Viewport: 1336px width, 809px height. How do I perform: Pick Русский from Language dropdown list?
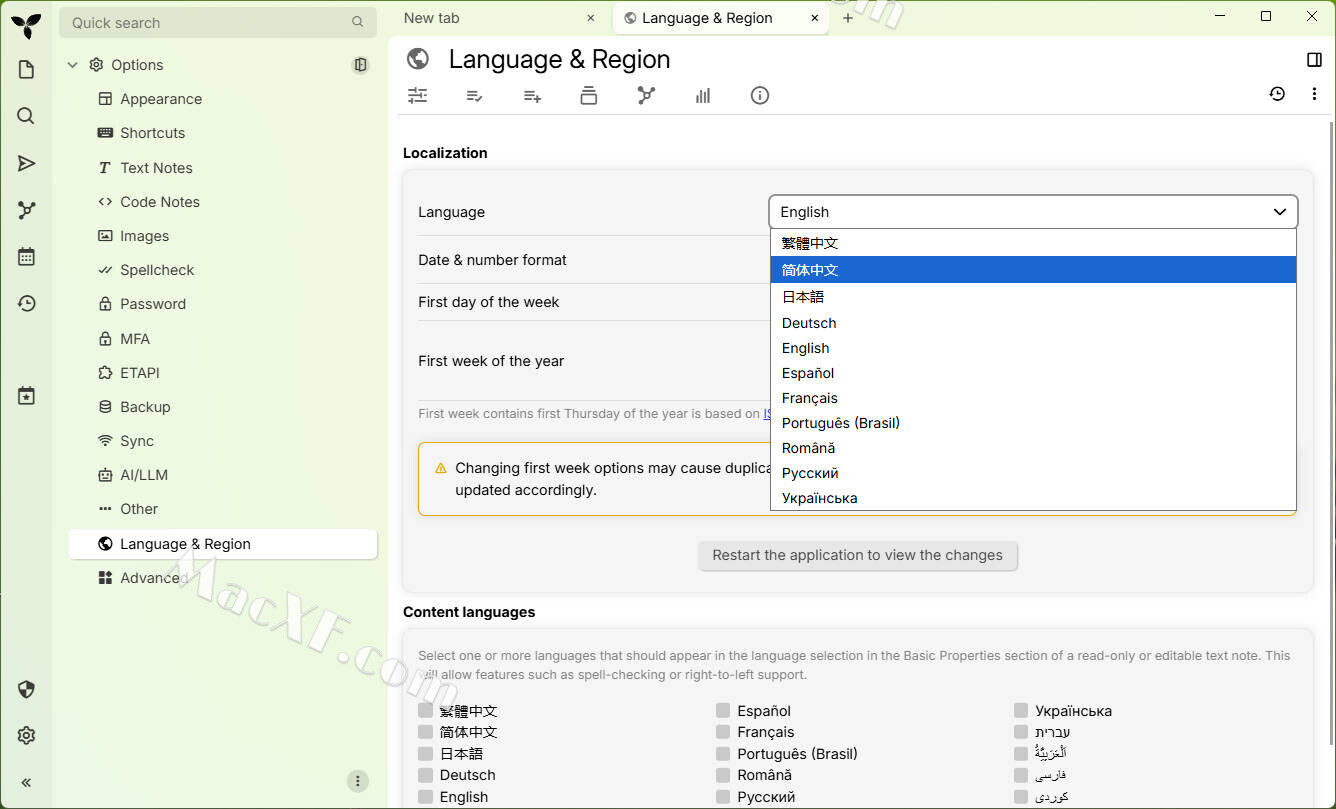point(1033,473)
